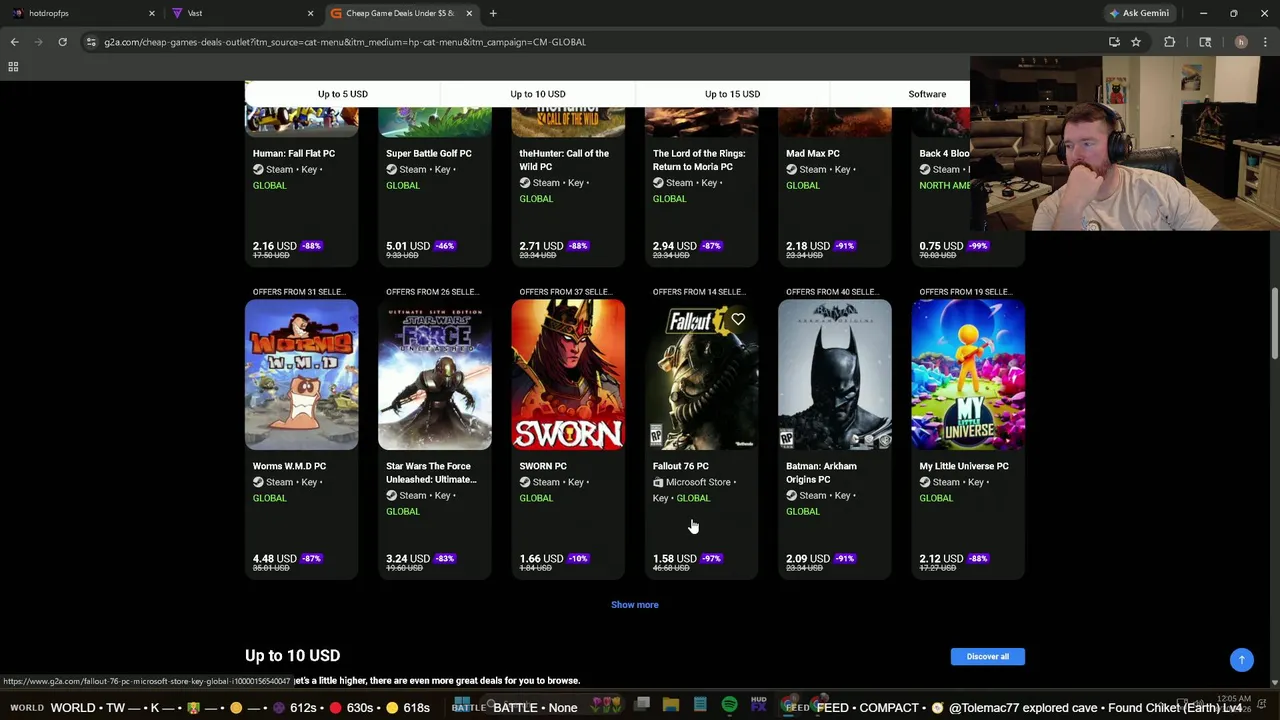This screenshot has width=1280, height=720.
Task: Click the Steam icon under SWORN PC
Action: [525, 482]
